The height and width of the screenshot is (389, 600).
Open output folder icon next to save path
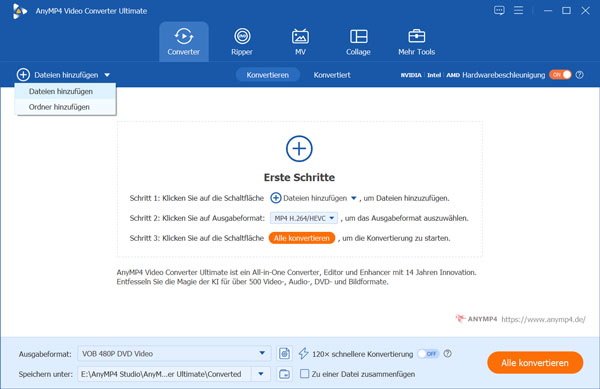pos(284,374)
